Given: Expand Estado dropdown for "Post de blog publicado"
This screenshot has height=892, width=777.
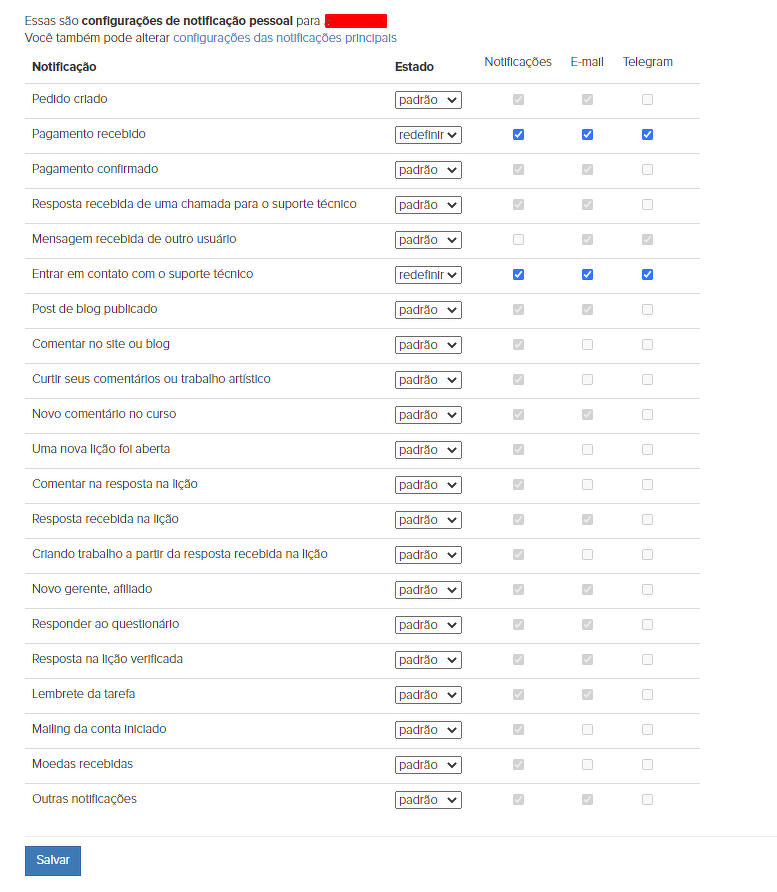Looking at the screenshot, I should click(x=428, y=310).
